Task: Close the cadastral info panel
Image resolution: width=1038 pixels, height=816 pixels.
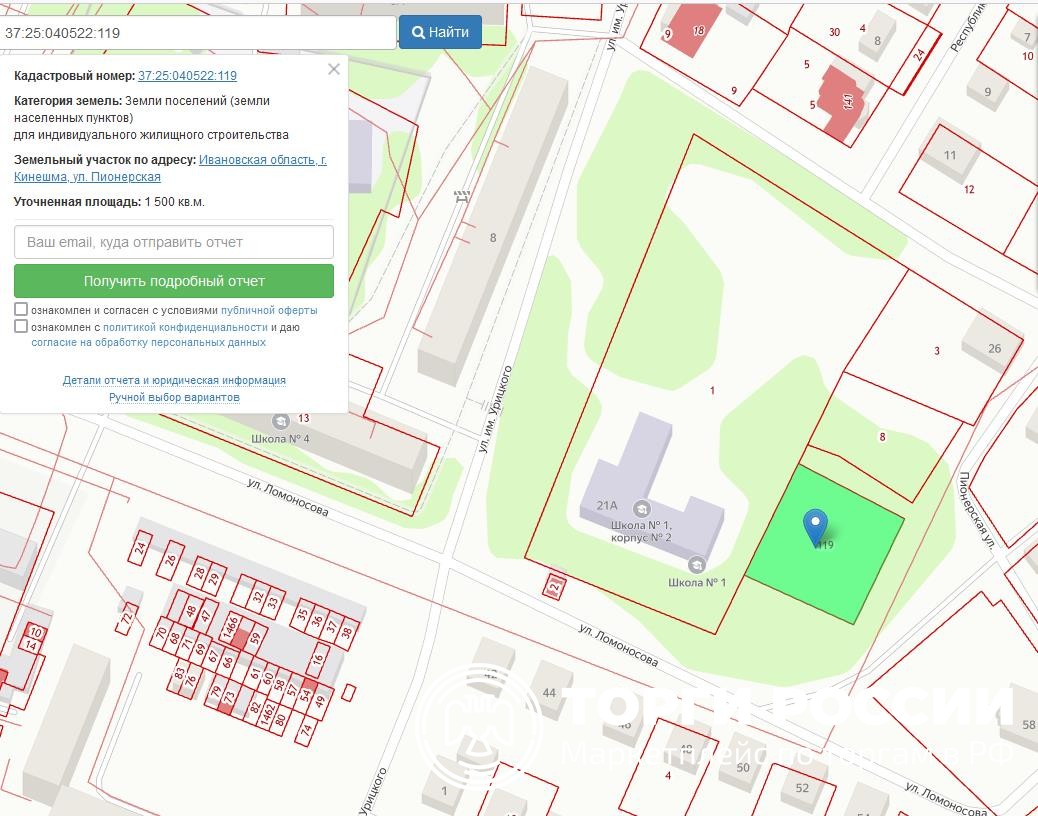Action: pyautogui.click(x=334, y=69)
